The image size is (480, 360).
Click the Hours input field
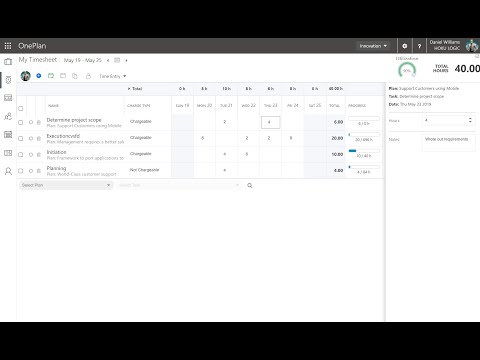[449, 120]
